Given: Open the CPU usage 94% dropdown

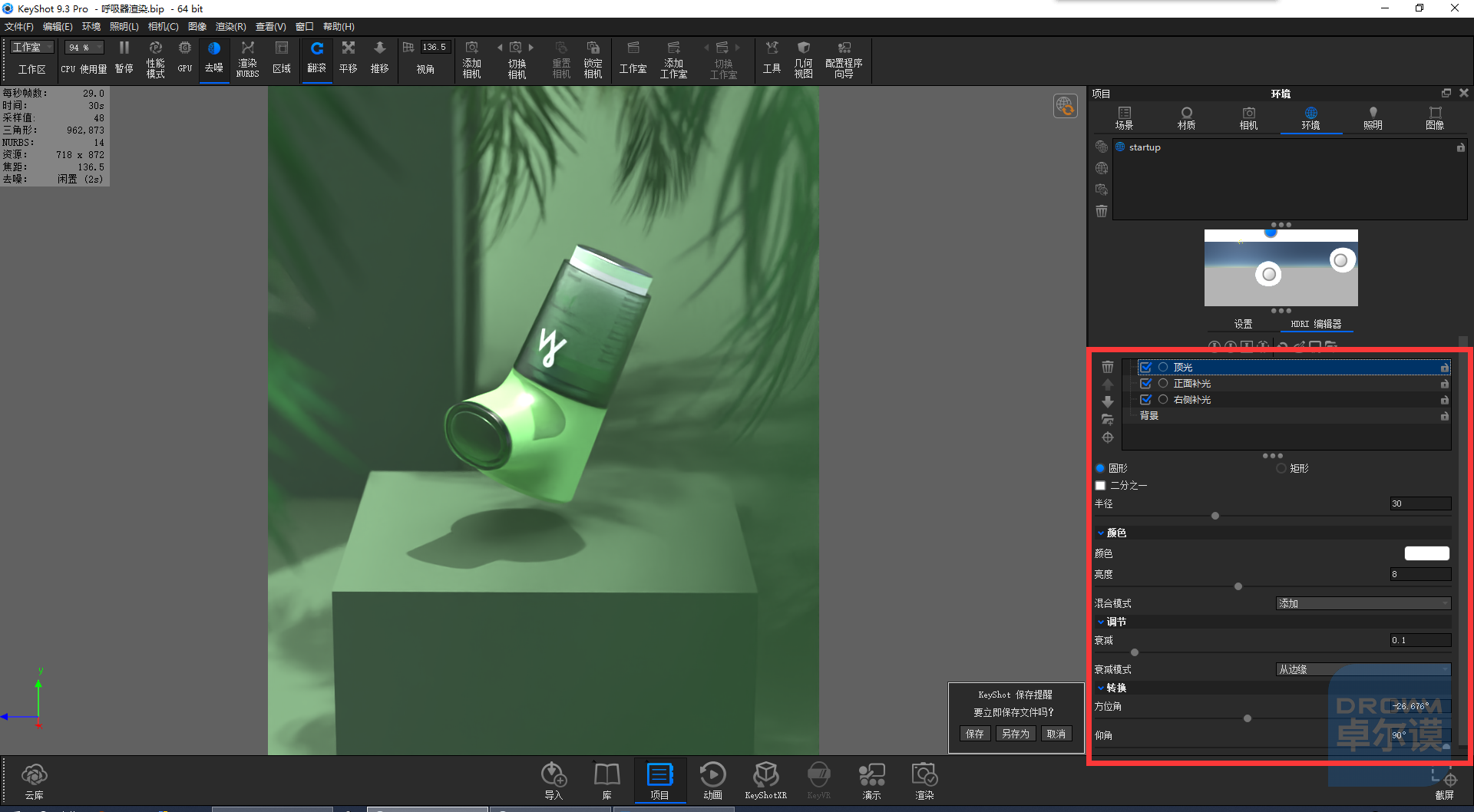Looking at the screenshot, I should click(x=84, y=48).
